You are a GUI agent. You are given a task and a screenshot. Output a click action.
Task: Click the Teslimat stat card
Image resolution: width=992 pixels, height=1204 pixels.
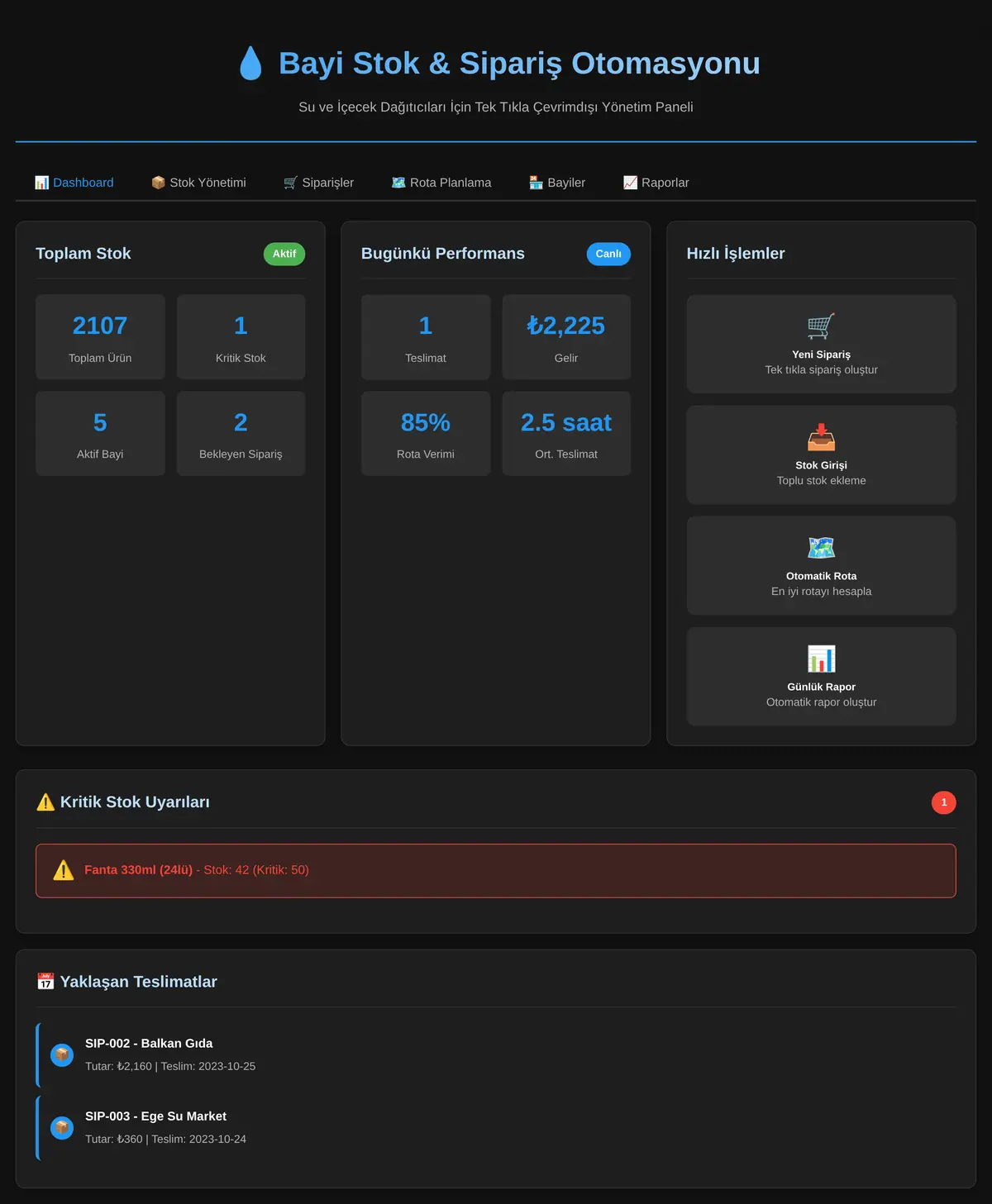click(426, 337)
